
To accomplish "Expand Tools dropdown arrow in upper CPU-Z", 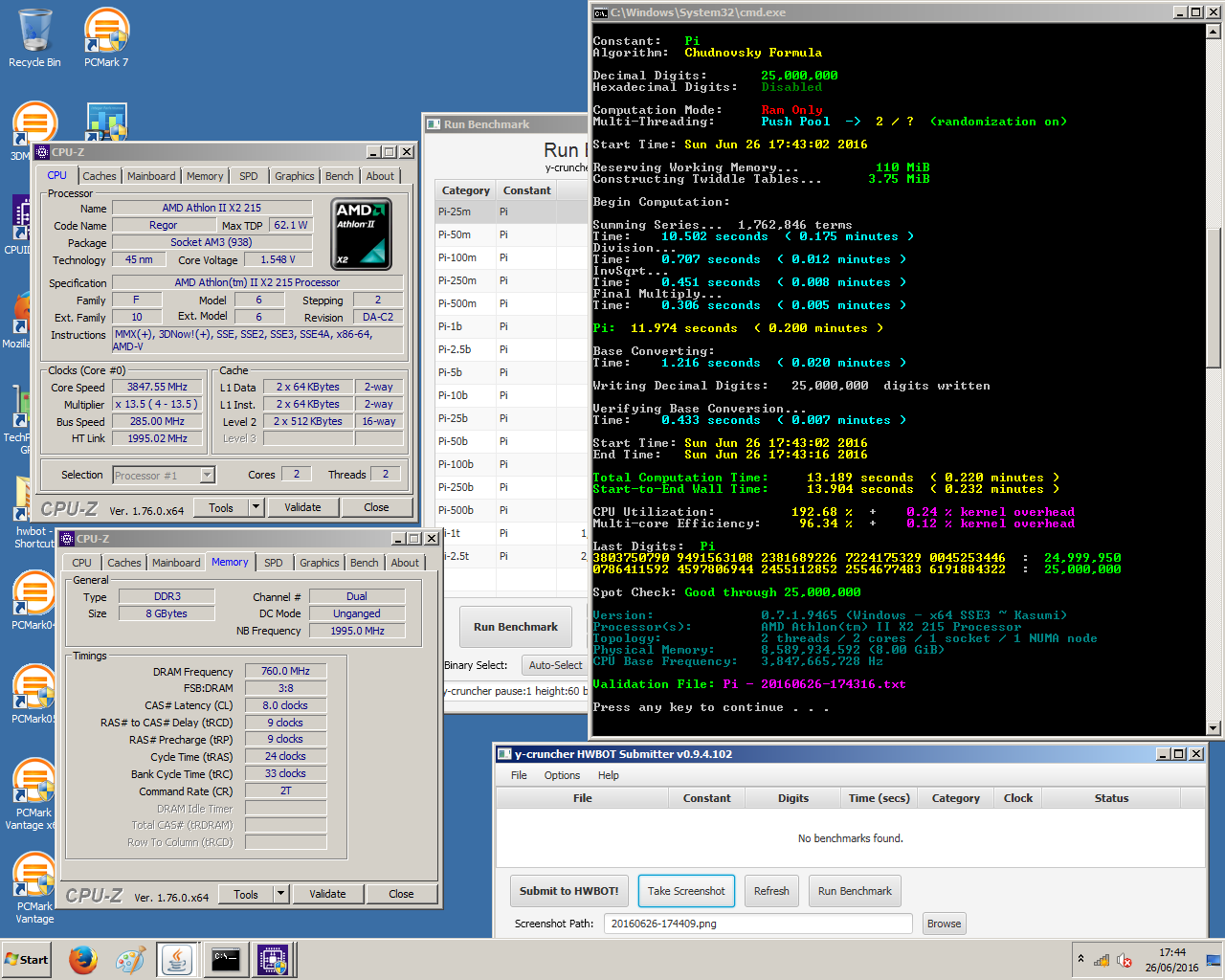I will click(256, 507).
